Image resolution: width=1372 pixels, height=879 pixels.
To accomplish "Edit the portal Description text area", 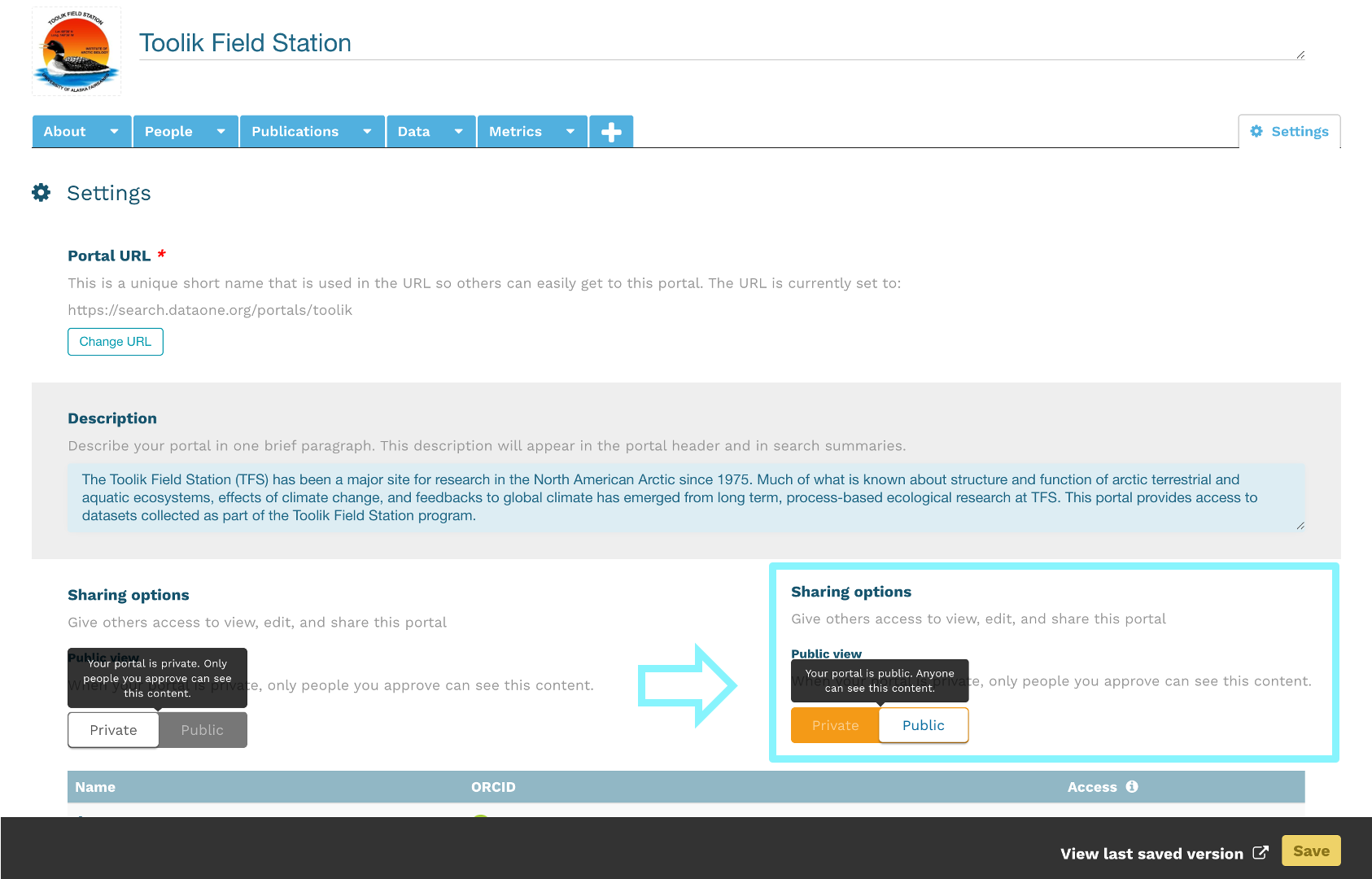I will 687,497.
